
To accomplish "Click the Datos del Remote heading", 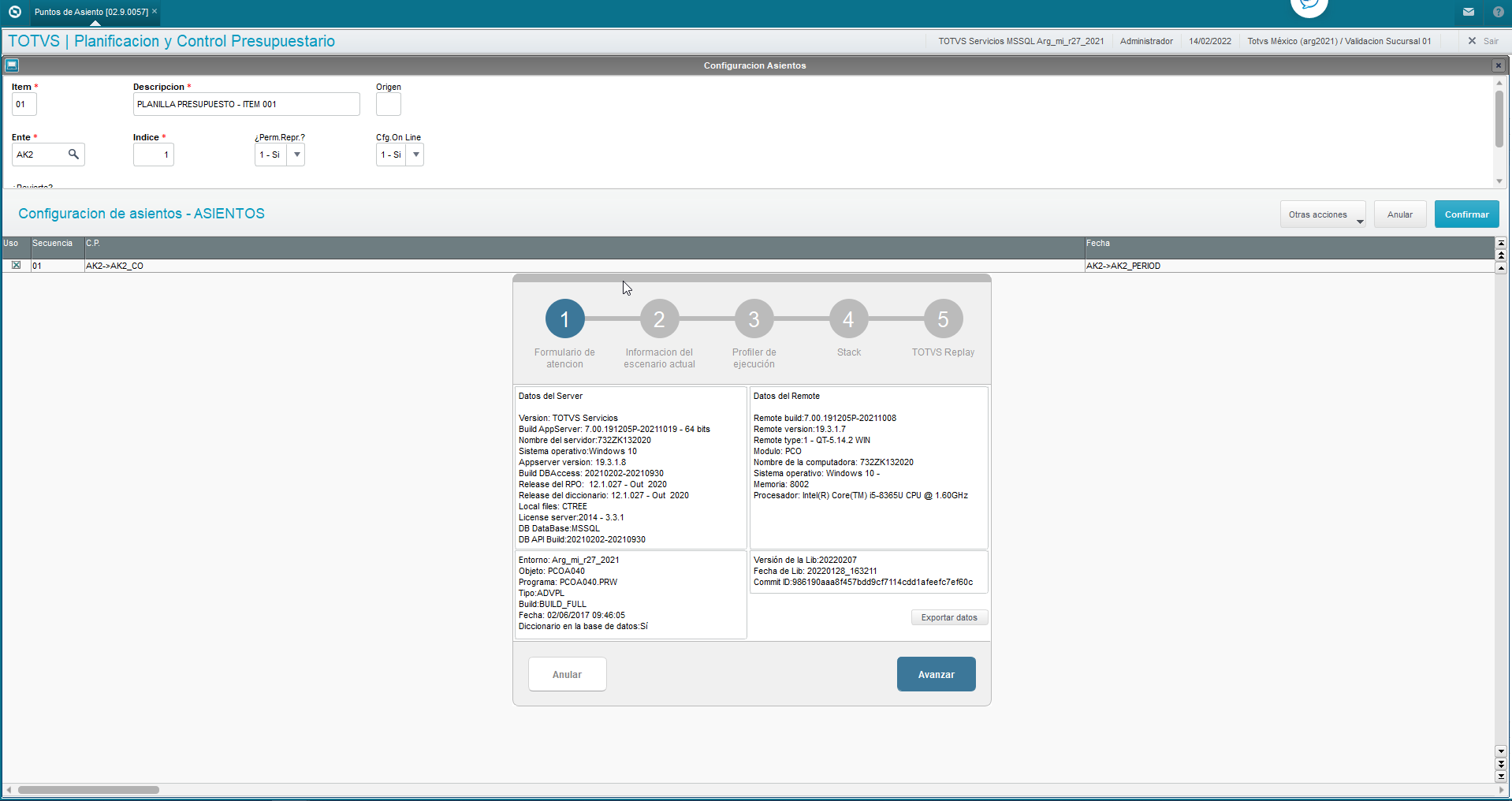I will click(x=786, y=396).
